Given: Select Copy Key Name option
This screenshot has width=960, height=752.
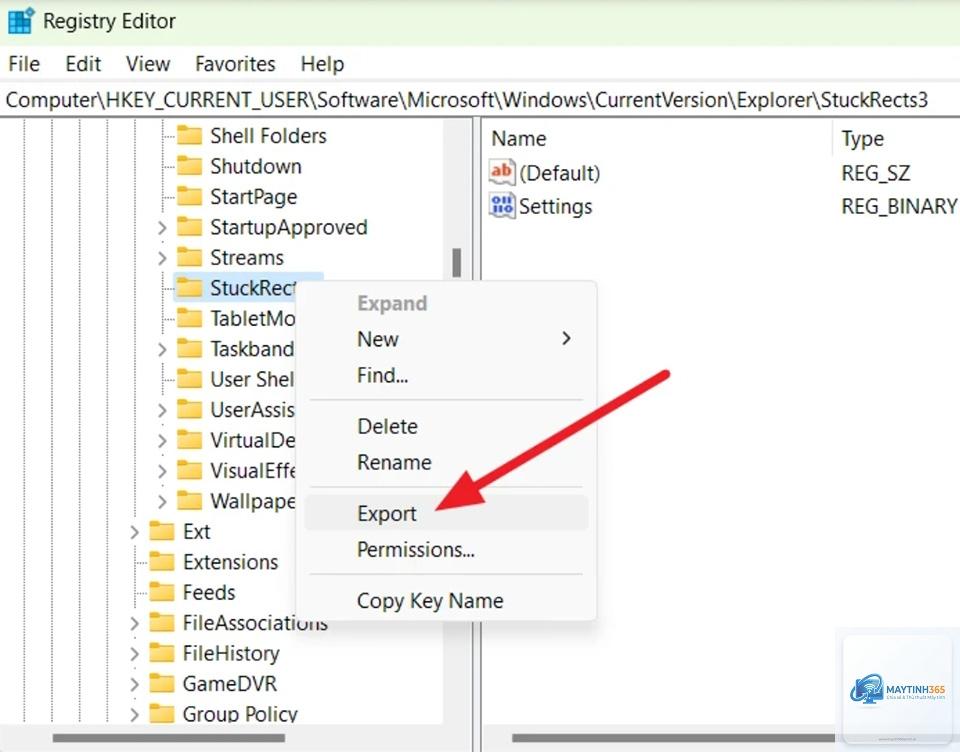Looking at the screenshot, I should click(446, 600).
